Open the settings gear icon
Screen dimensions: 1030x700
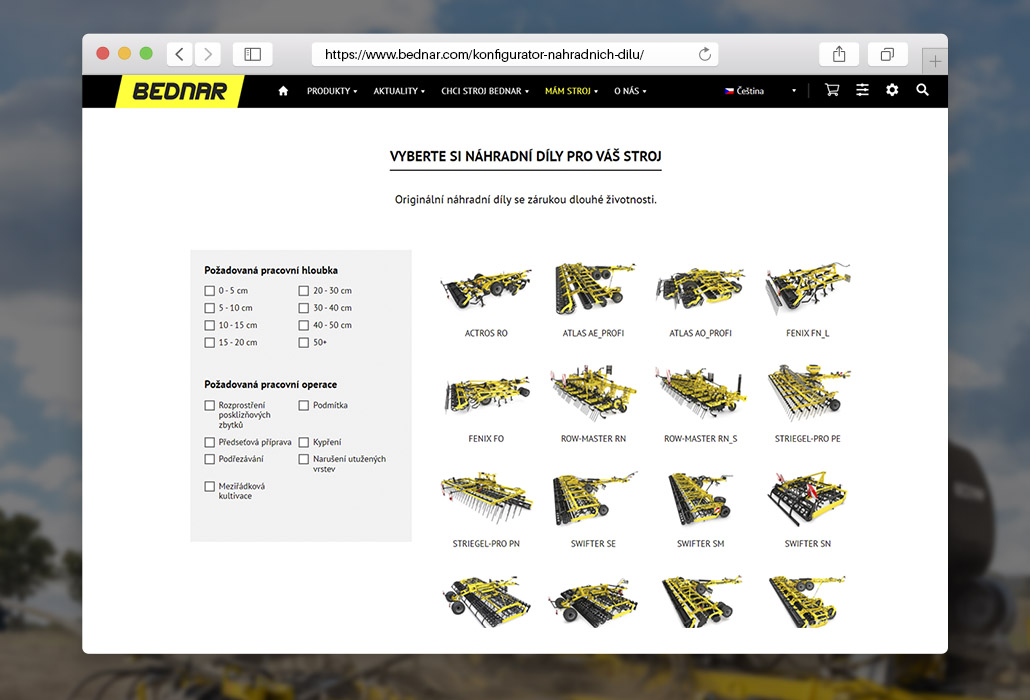click(x=892, y=90)
